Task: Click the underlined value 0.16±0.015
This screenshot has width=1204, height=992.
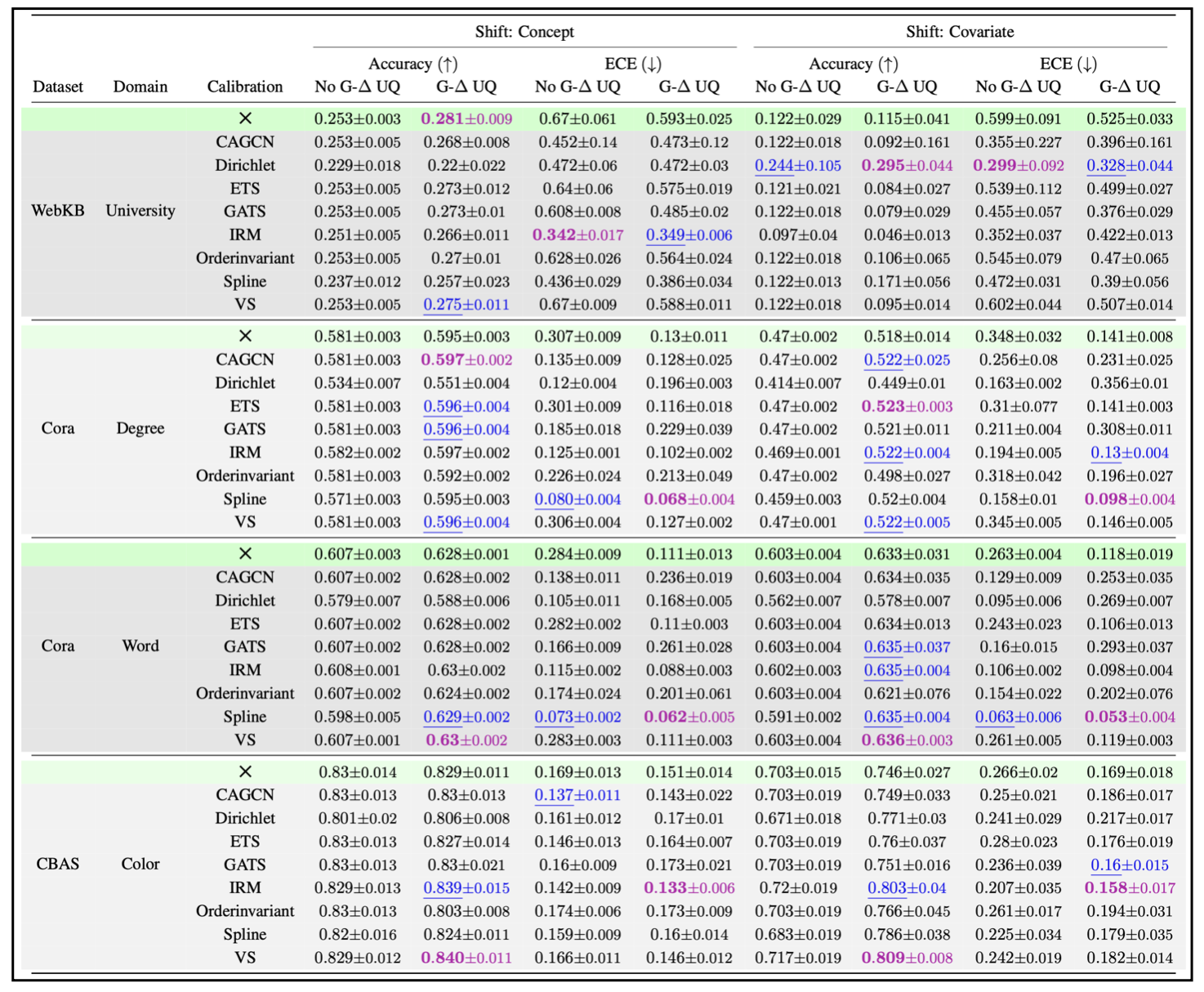Action: (x=1130, y=865)
